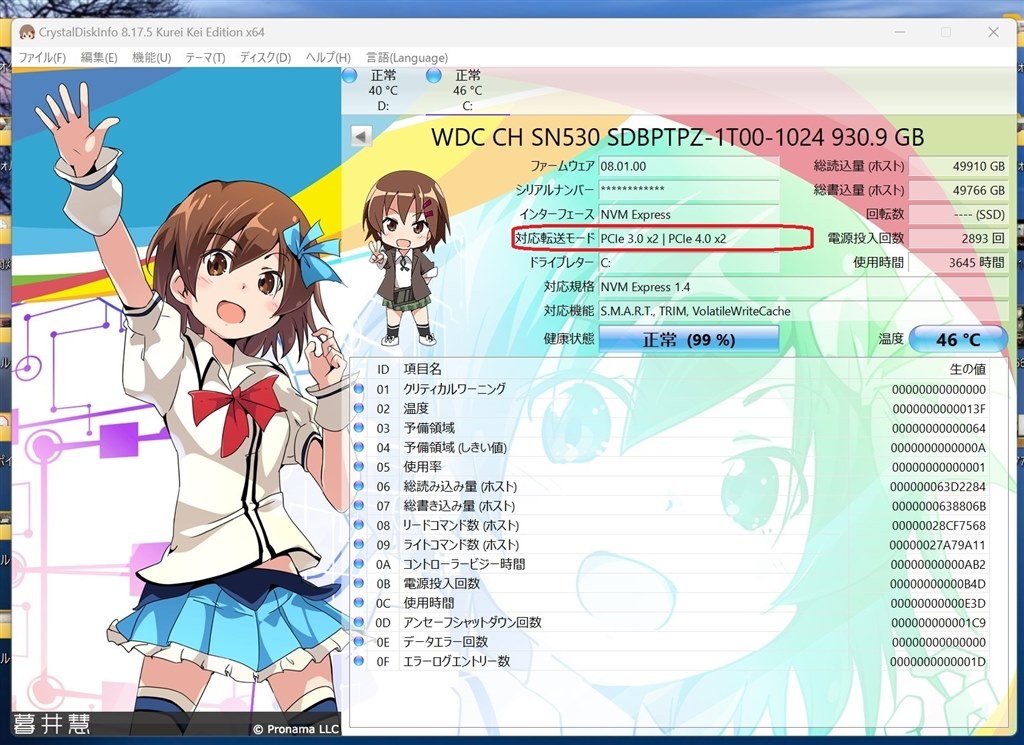1024x745 pixels.
Task: Click the total host writes value 49766 GB
Action: point(958,190)
